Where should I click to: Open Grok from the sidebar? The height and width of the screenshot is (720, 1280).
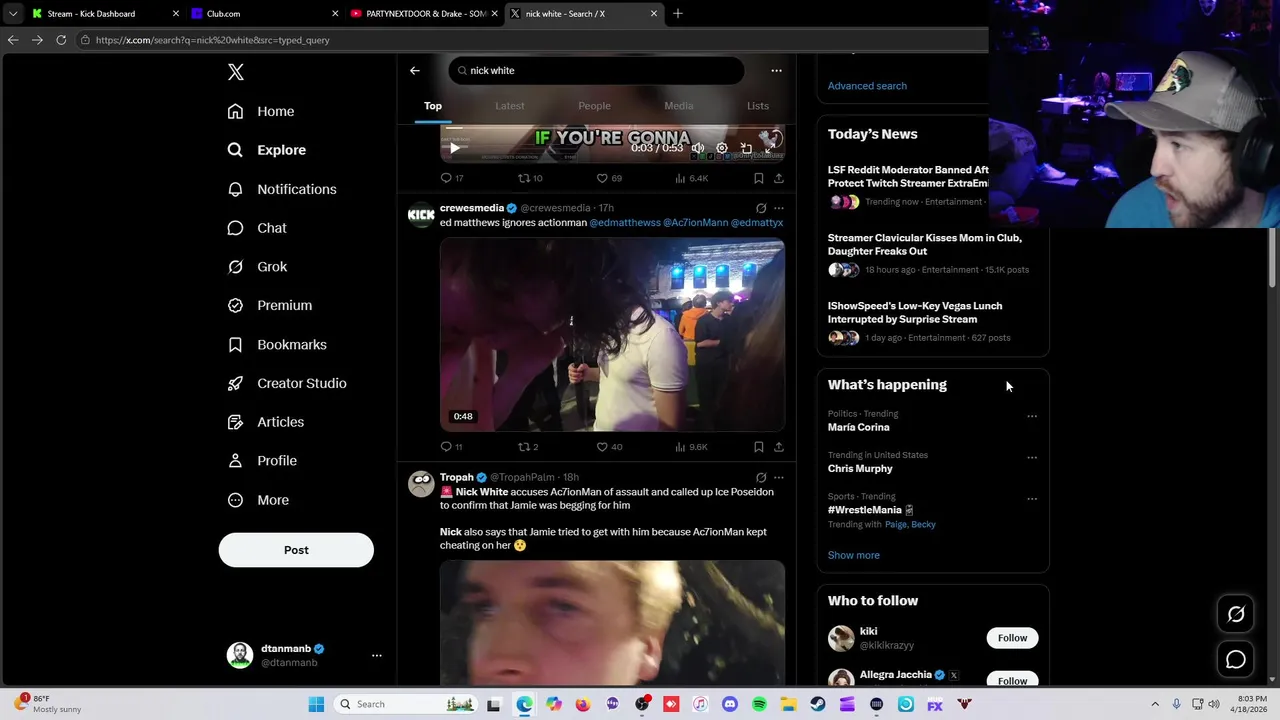click(257, 267)
